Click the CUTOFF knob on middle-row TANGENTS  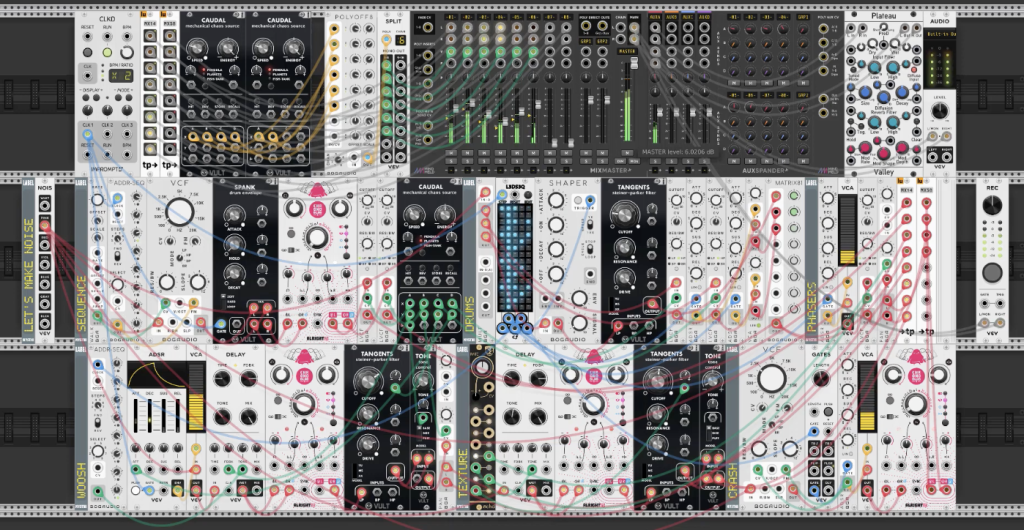pos(625,212)
